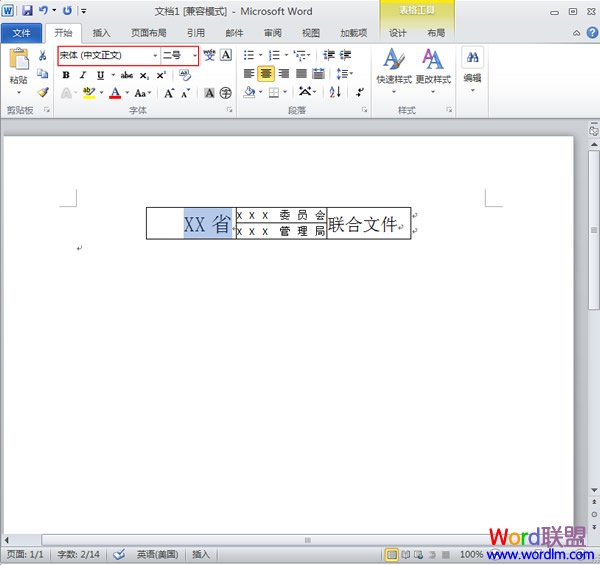Screen dimensions: 600x565
Task: Click the character border A icon
Action: pos(226,55)
